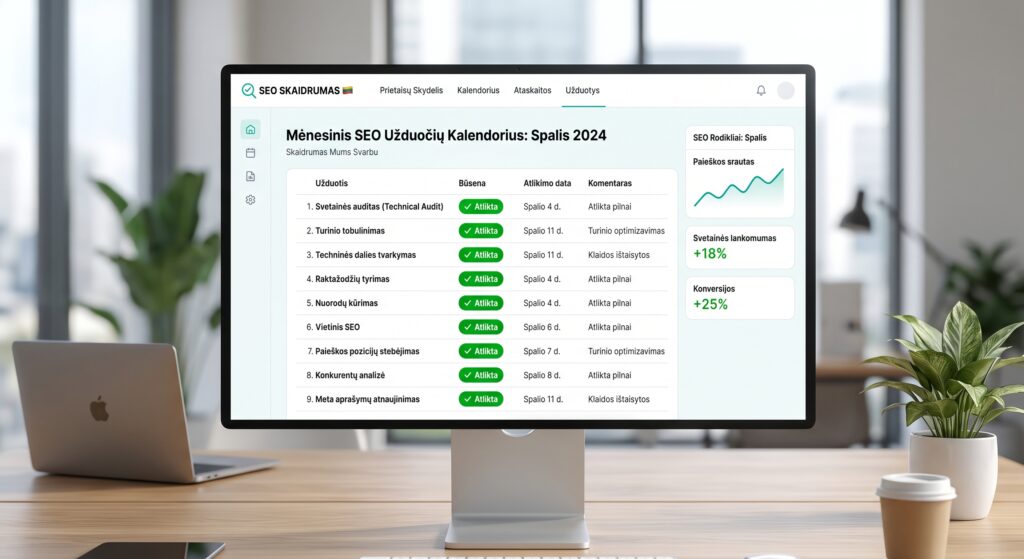Select task Techninės dalies tvarkymas
Image resolution: width=1024 pixels, height=559 pixels.
(x=365, y=255)
